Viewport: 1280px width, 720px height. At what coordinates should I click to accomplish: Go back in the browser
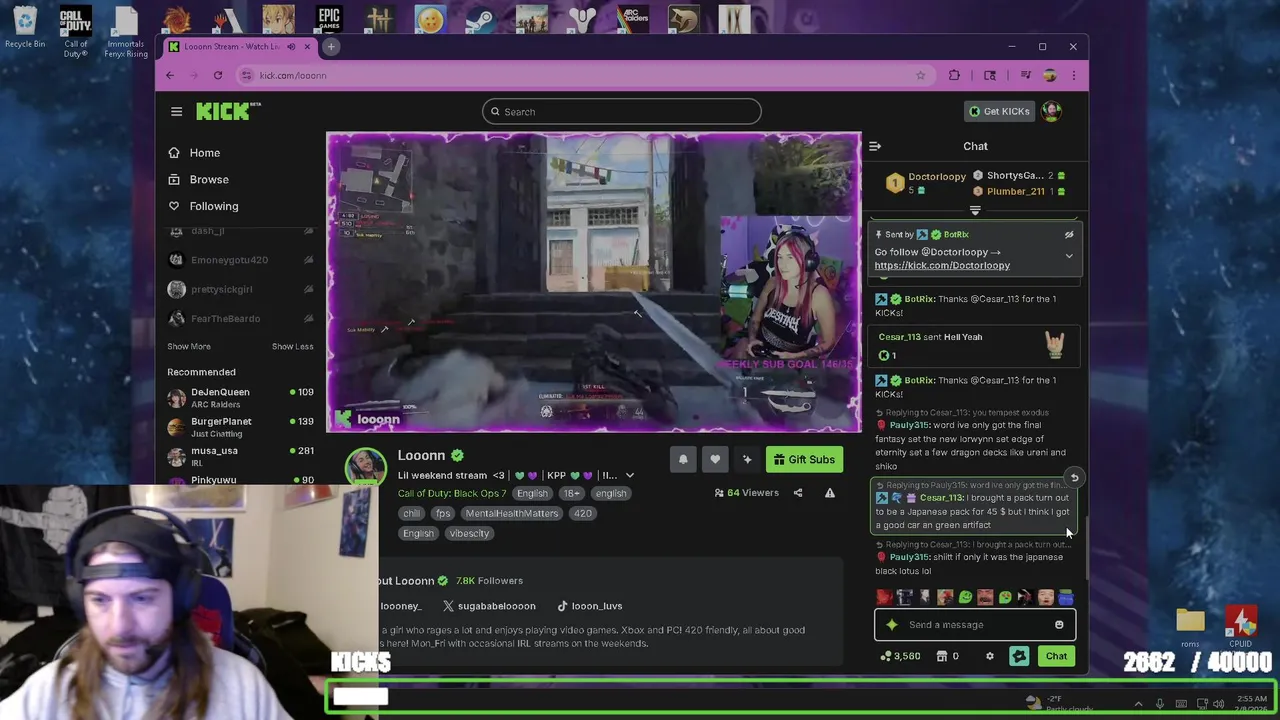(x=170, y=75)
